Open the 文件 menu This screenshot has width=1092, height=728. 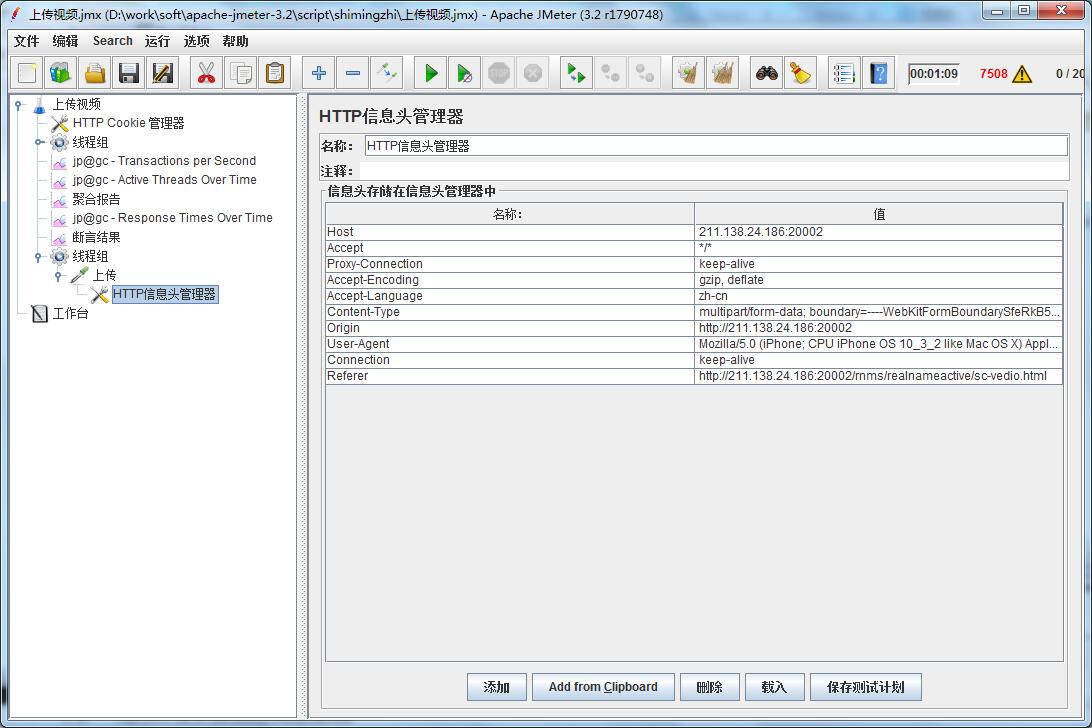coord(26,41)
